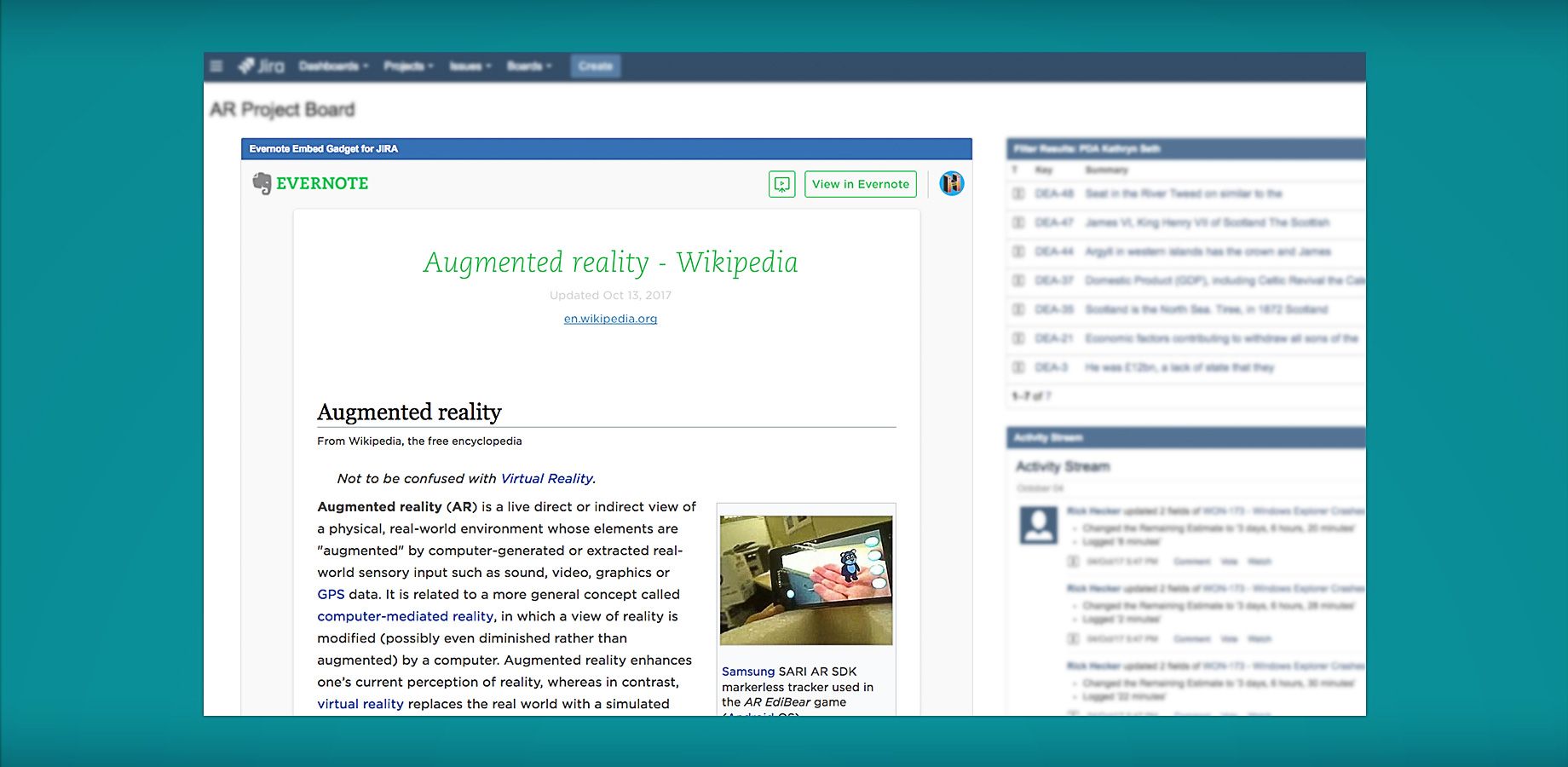Click Watch under Logged '8 minutes' entry
1568x767 pixels.
[1260, 562]
